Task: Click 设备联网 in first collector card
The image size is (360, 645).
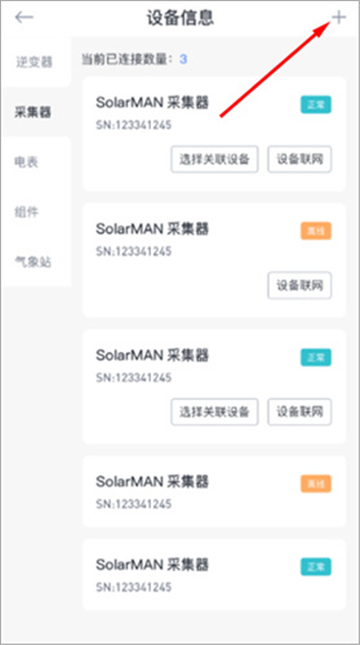Action: click(x=300, y=159)
